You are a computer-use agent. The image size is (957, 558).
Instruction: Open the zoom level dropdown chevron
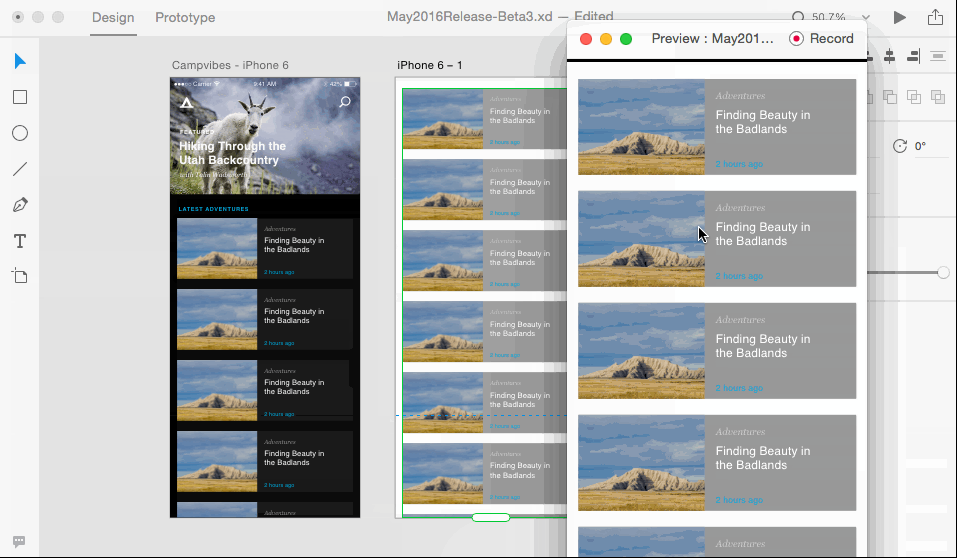pyautogui.click(x=865, y=18)
